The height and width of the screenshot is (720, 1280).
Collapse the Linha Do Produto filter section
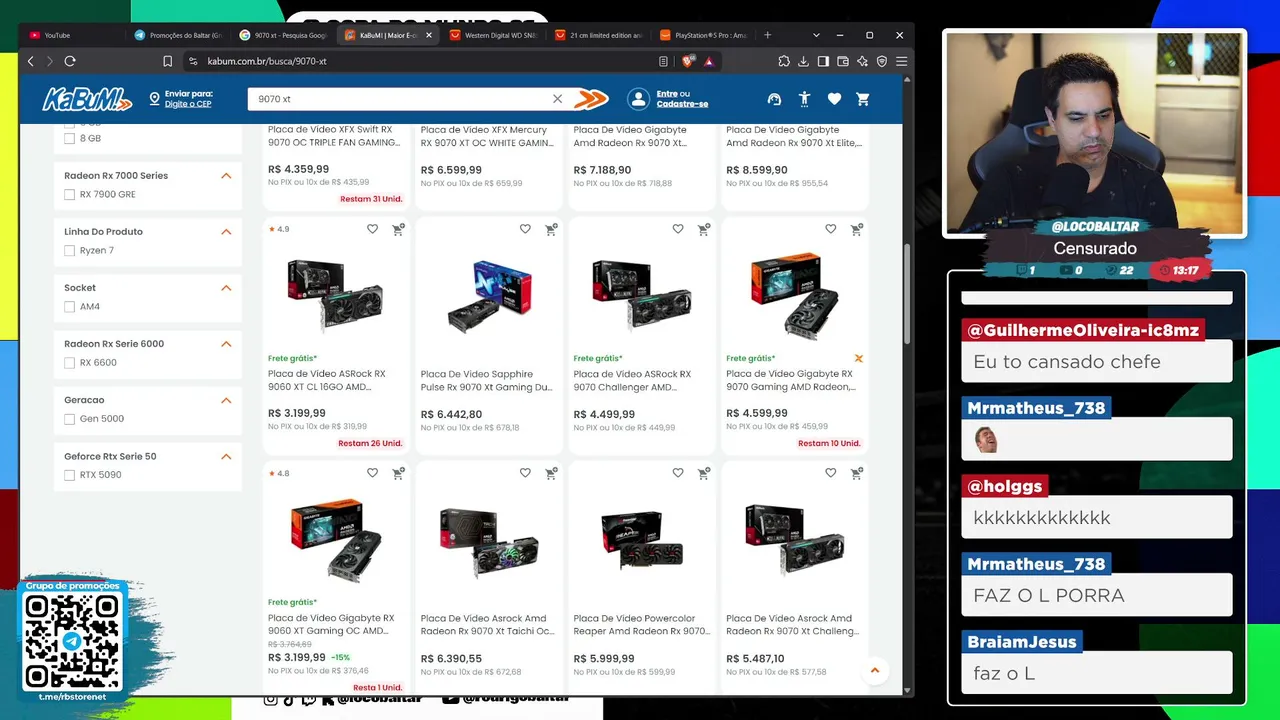point(226,232)
